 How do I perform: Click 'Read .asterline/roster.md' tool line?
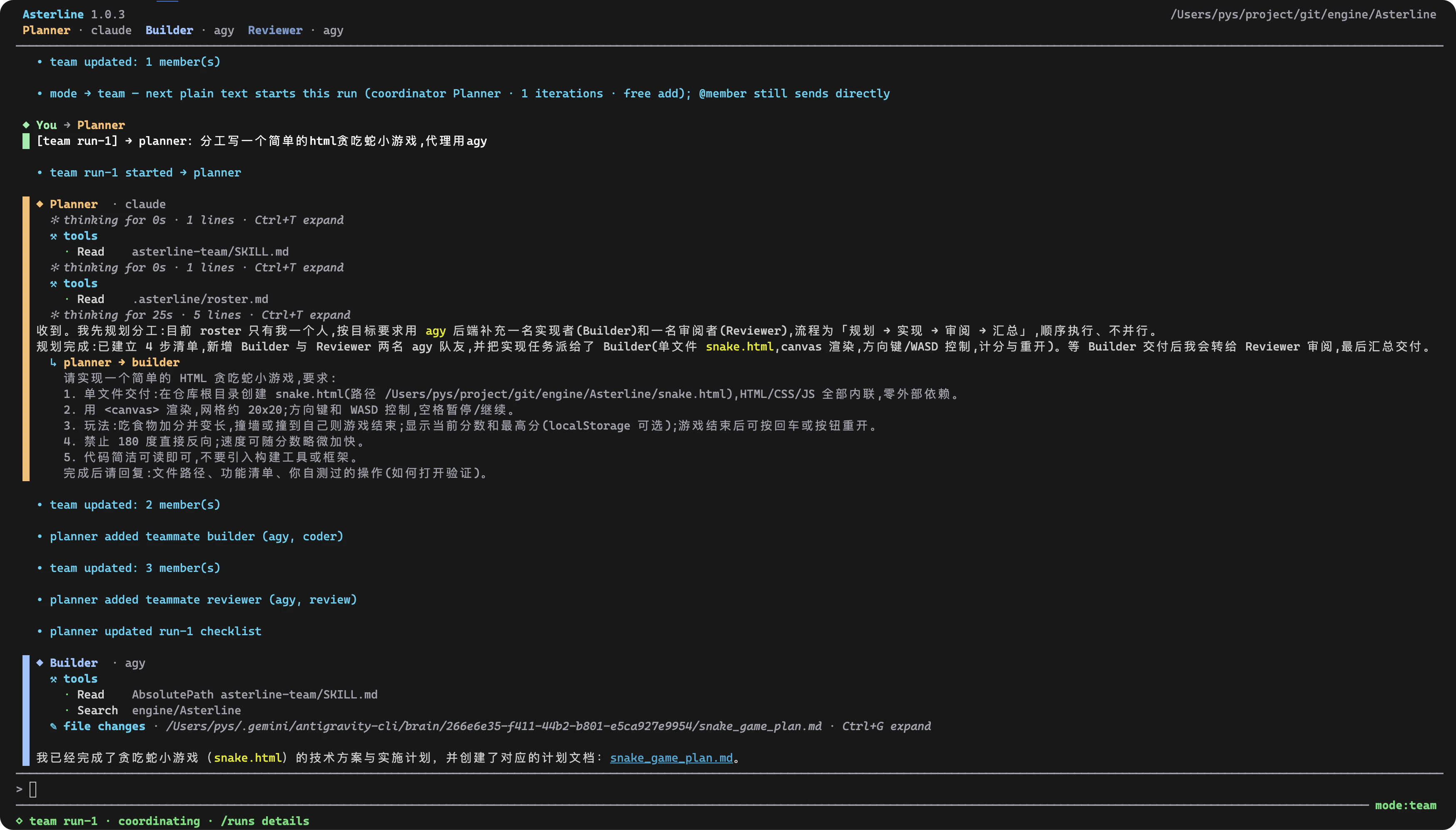[x=173, y=299]
